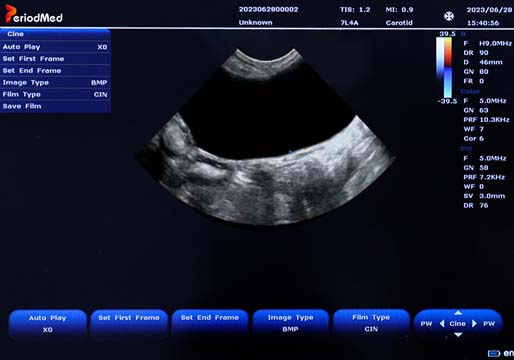Click the Cine up arrow
The height and width of the screenshot is (360, 514).
pyautogui.click(x=458, y=313)
